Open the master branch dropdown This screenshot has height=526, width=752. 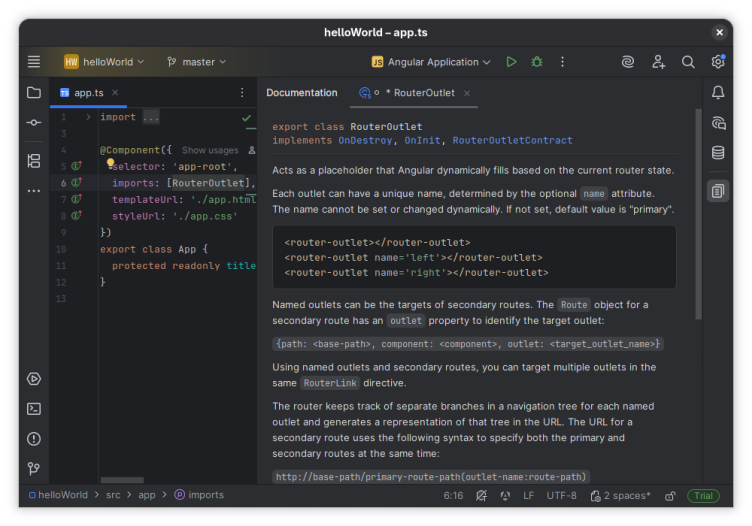197,62
